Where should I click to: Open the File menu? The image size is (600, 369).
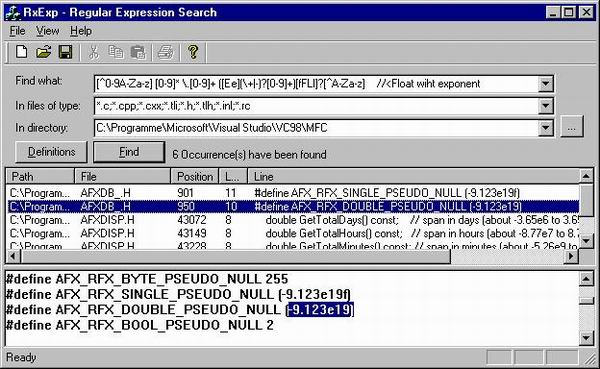pyautogui.click(x=18, y=31)
